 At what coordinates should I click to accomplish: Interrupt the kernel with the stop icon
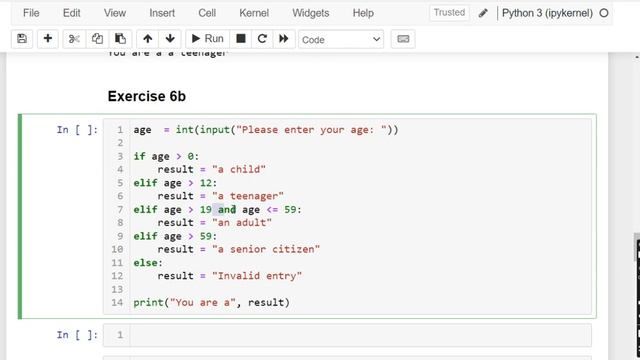coord(241,39)
